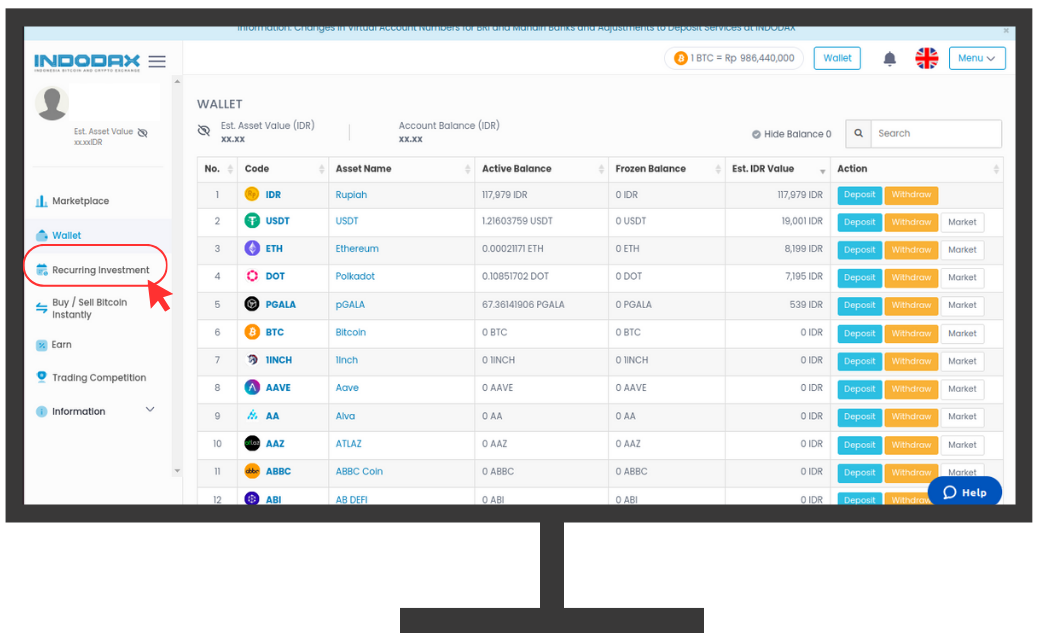The image size is (1039, 633).
Task: Click the INDODAX logo
Action: pos(87,62)
